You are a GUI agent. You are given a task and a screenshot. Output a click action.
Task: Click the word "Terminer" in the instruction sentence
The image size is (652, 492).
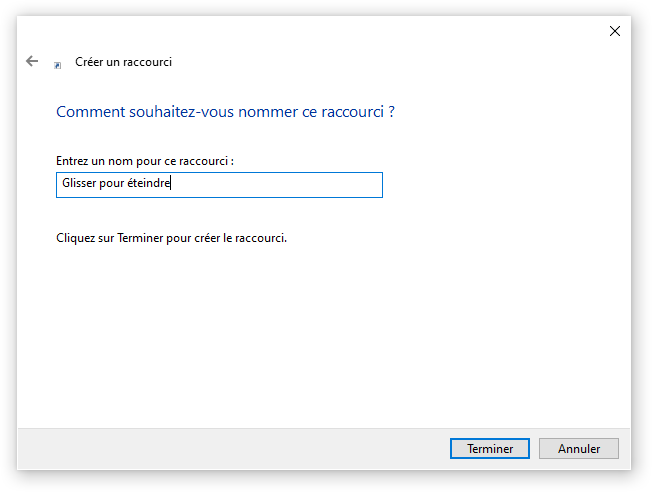coord(140,238)
